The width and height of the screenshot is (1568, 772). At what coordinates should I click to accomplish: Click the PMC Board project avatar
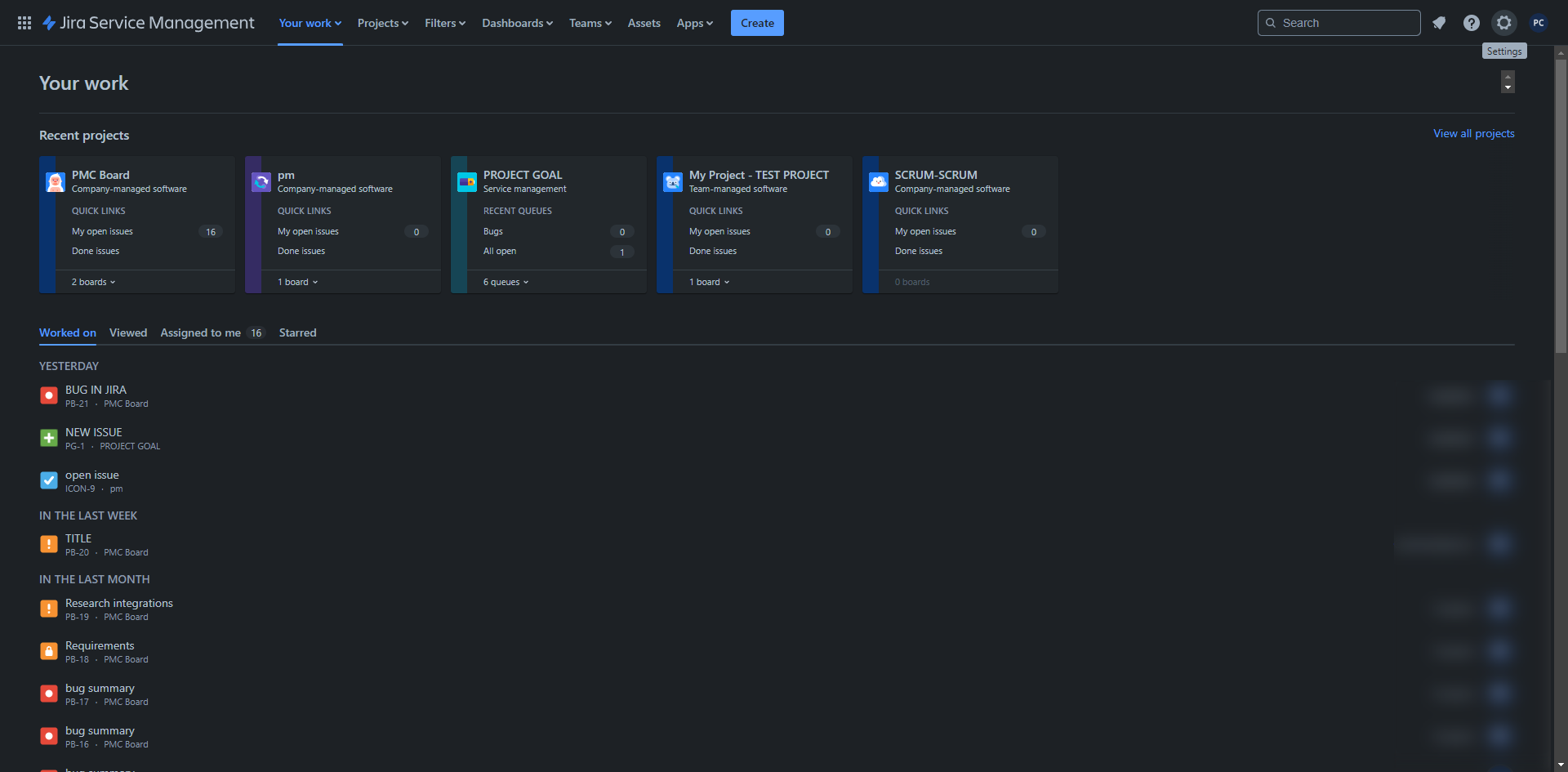click(x=56, y=182)
